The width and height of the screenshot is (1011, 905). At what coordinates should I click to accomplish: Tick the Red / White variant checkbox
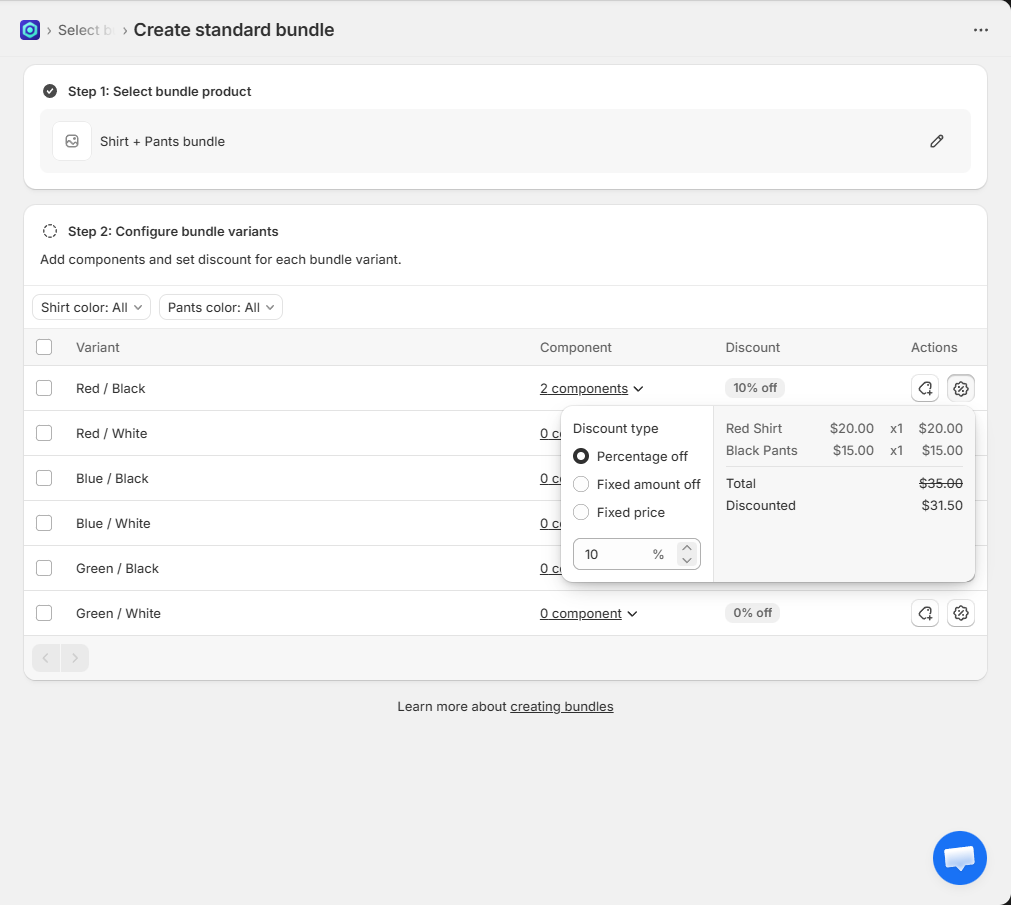pos(44,433)
